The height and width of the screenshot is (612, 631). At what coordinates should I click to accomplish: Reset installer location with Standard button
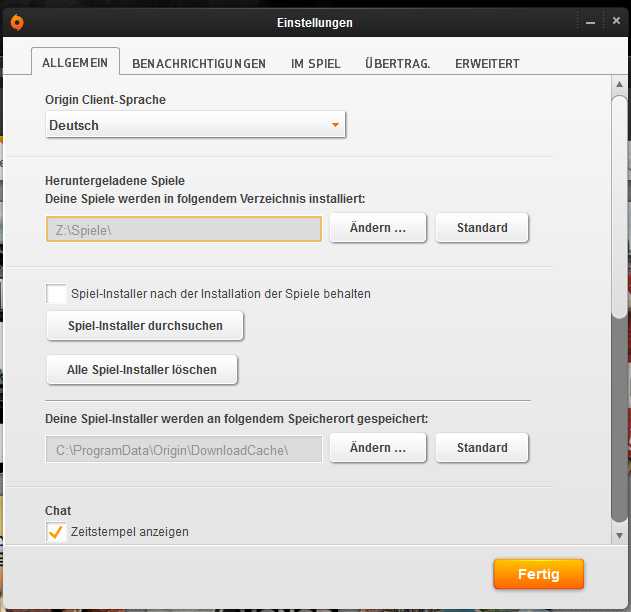(x=482, y=448)
